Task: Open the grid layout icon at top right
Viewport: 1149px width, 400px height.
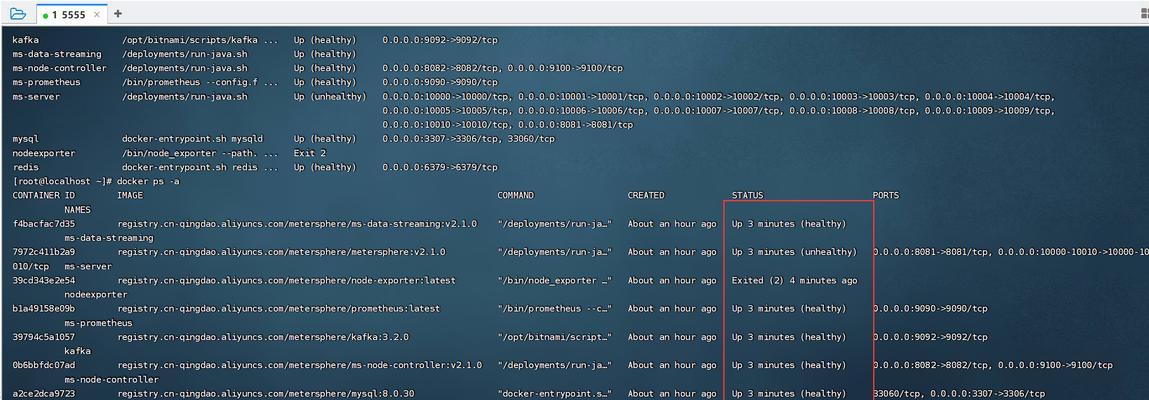Action: point(1145,14)
